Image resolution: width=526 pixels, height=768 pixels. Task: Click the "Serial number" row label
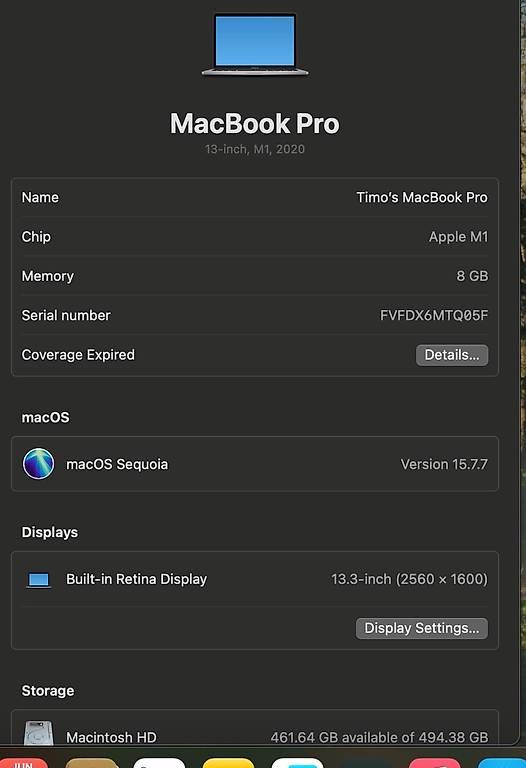click(66, 315)
